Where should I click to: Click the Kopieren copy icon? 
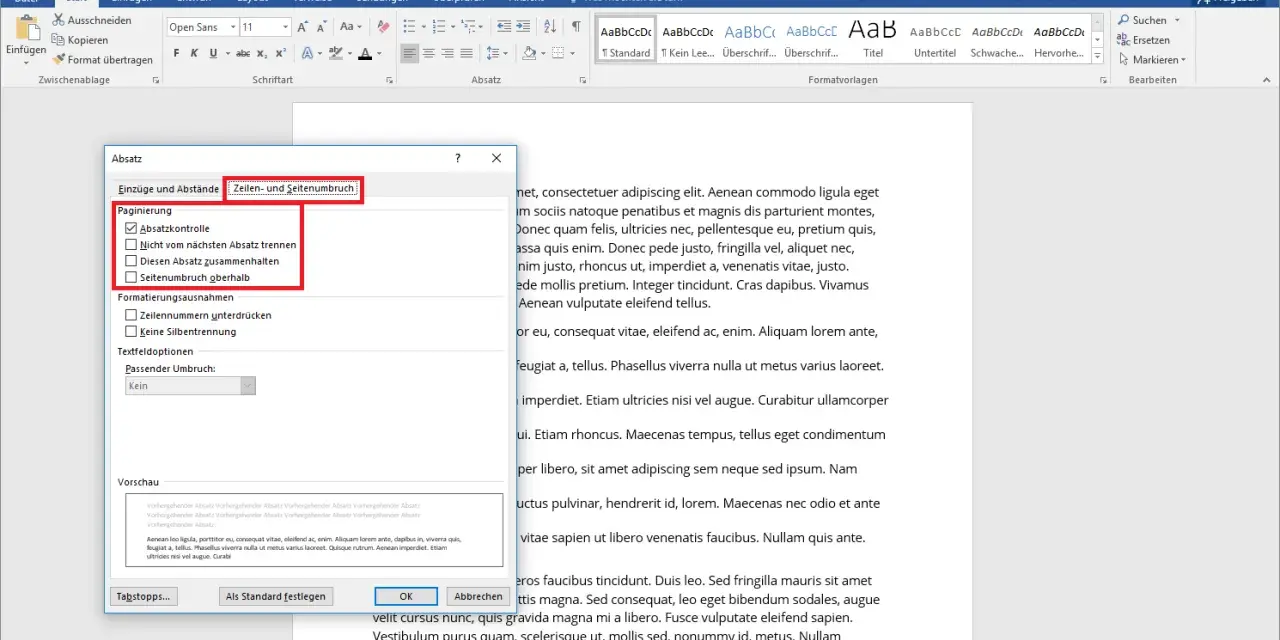(59, 40)
